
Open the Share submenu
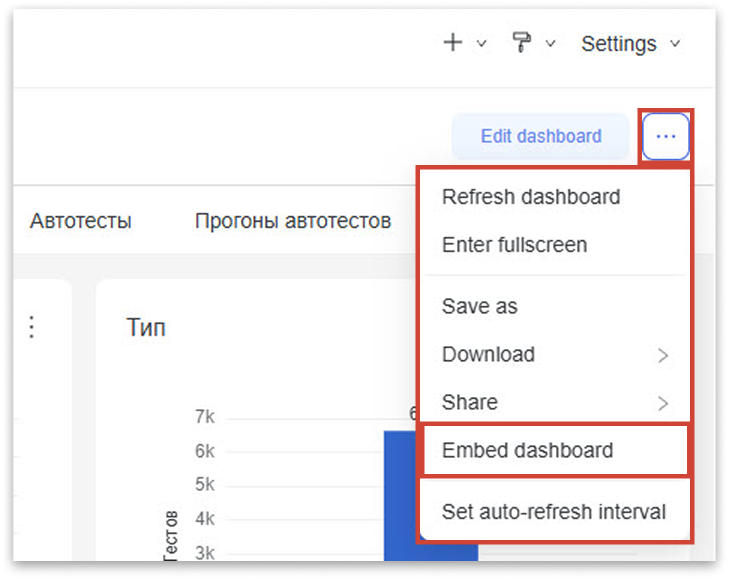pyautogui.click(x=554, y=402)
